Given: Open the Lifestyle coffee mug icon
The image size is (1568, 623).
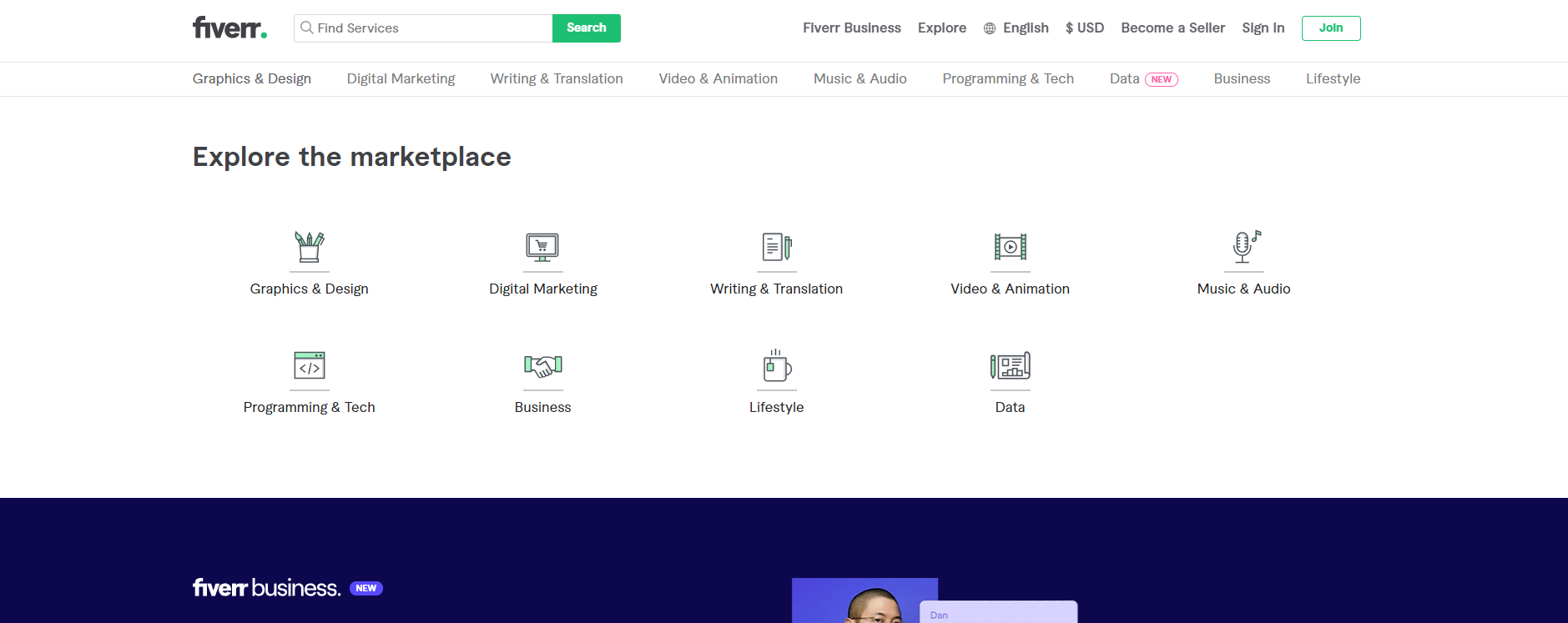Looking at the screenshot, I should (x=777, y=365).
